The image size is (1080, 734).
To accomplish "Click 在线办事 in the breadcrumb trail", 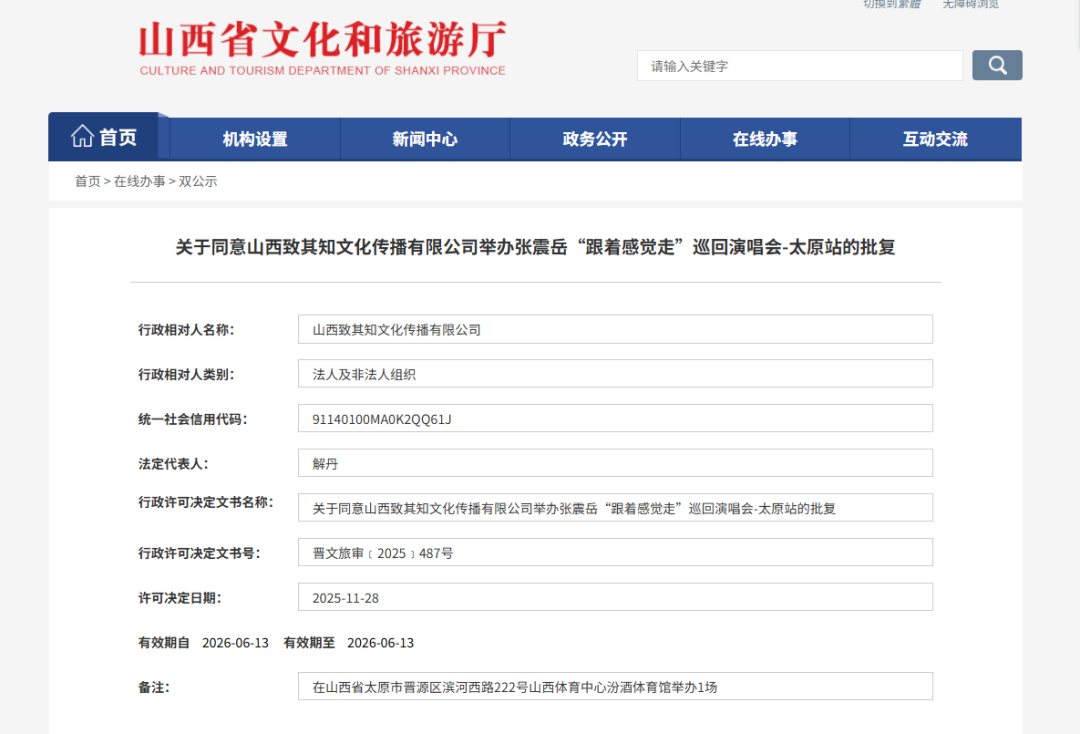I will point(140,181).
